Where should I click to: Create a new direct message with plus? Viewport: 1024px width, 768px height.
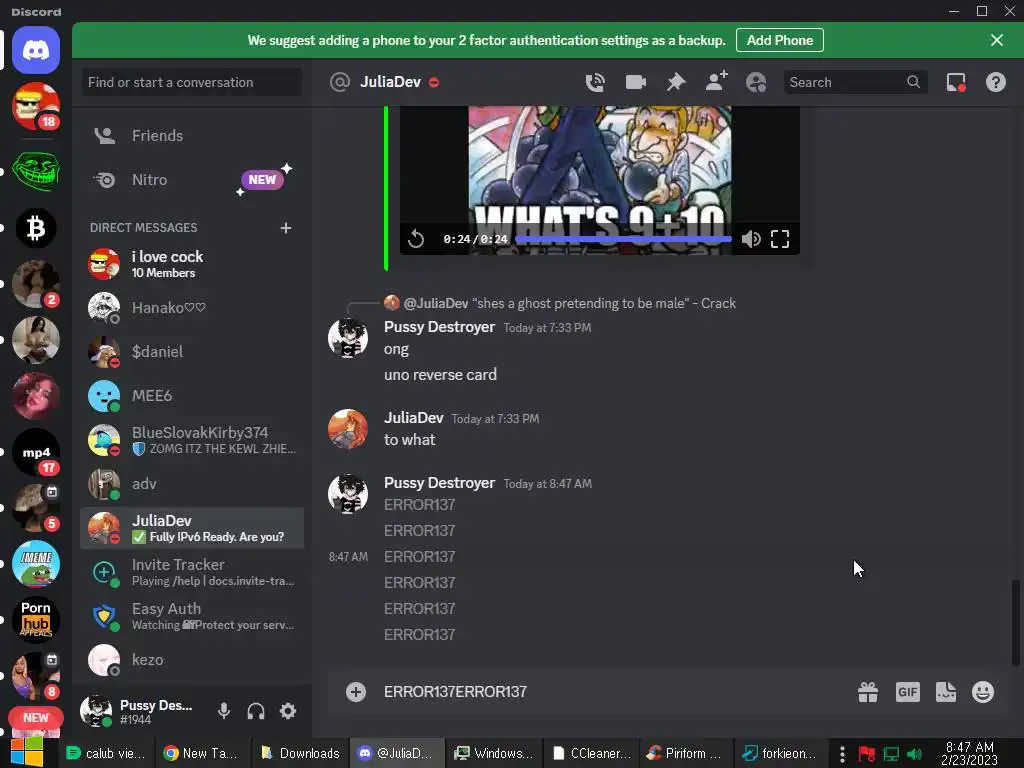(285, 228)
